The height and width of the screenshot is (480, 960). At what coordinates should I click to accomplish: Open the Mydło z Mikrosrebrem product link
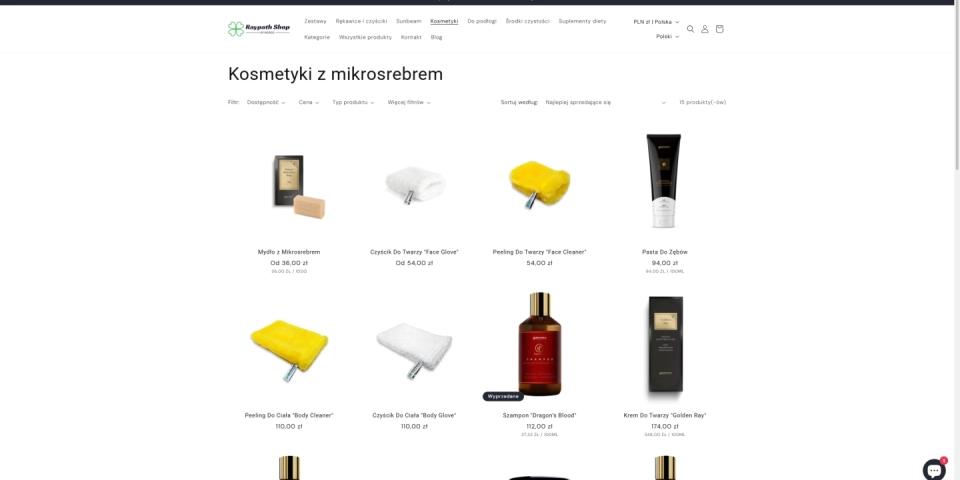[x=289, y=252]
